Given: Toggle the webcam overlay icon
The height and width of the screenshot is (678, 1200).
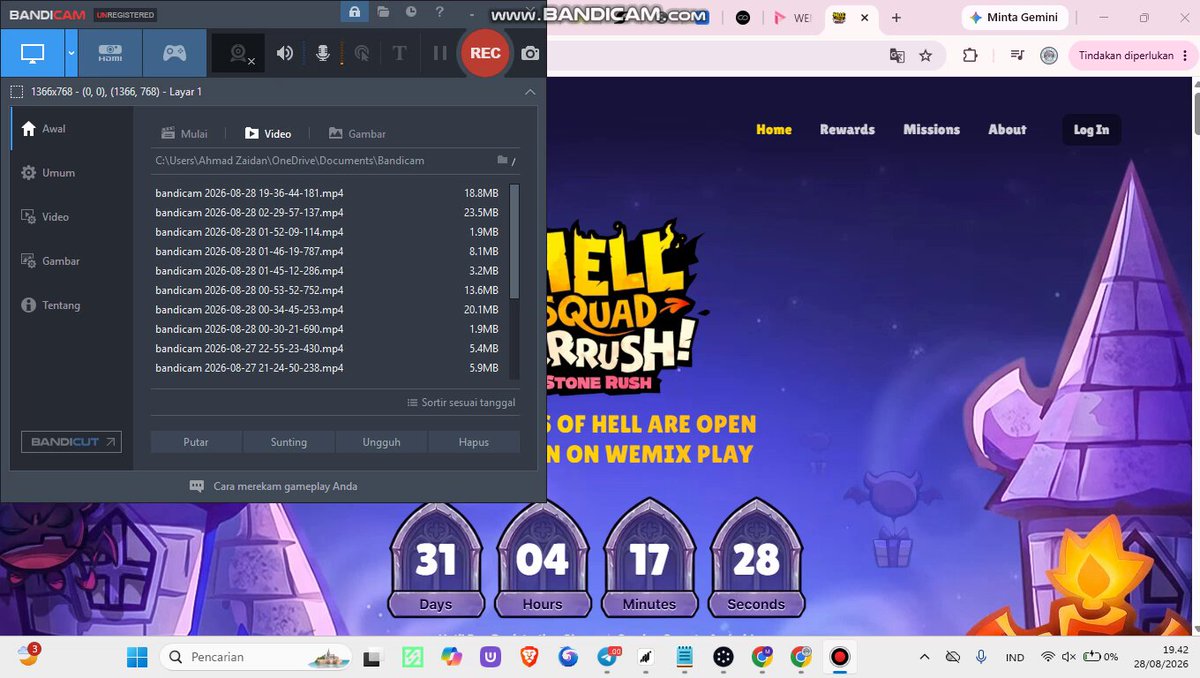Looking at the screenshot, I should (x=240, y=54).
